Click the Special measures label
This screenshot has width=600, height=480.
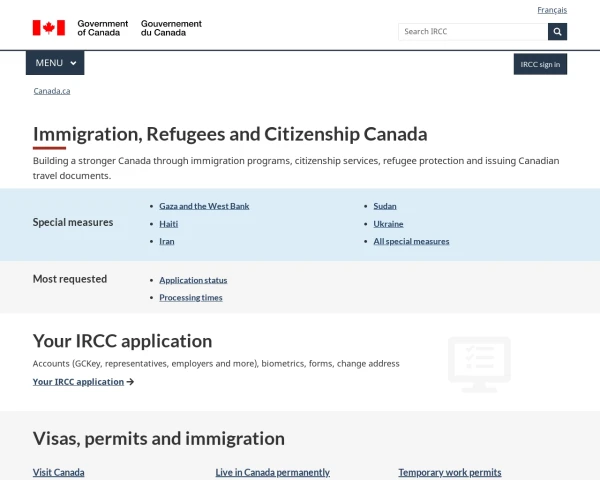73,222
